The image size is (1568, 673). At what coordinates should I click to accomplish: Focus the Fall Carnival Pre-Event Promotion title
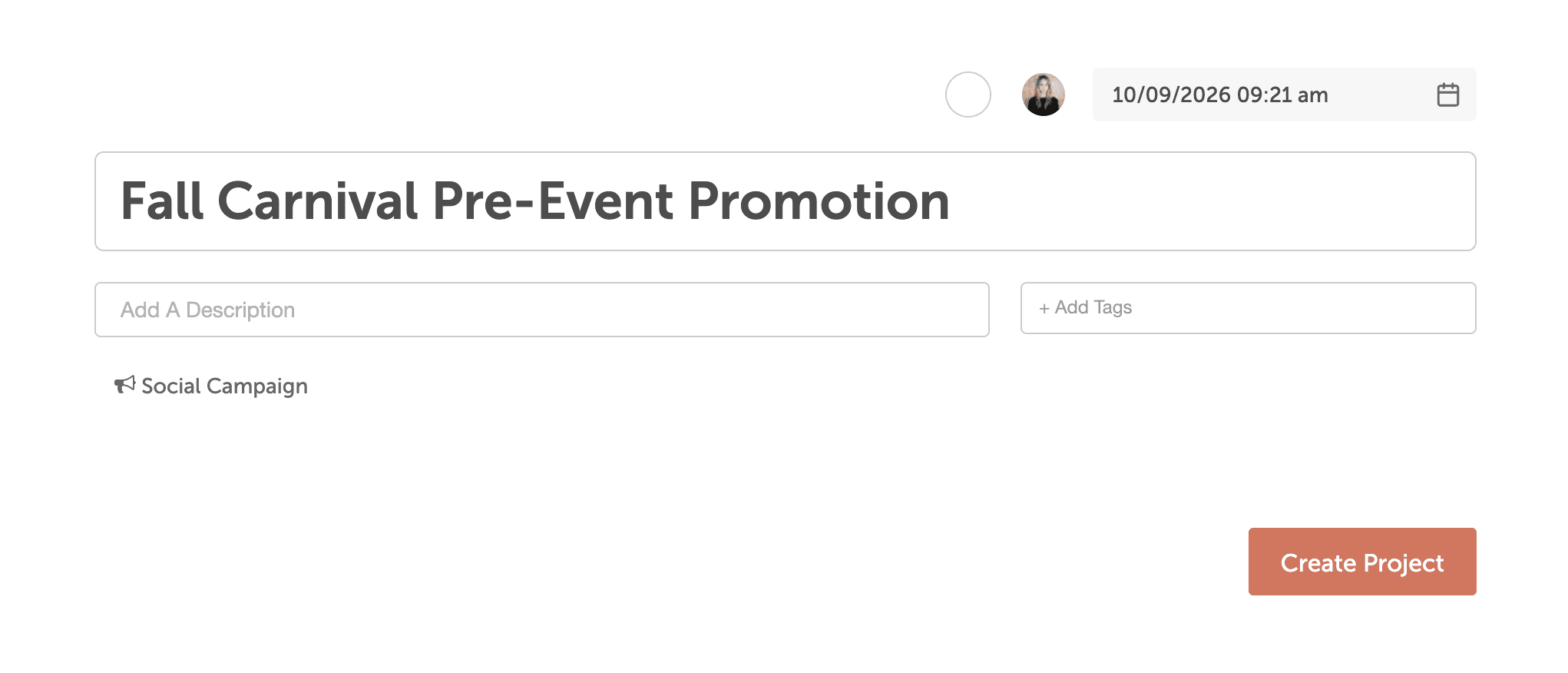pyautogui.click(x=534, y=201)
